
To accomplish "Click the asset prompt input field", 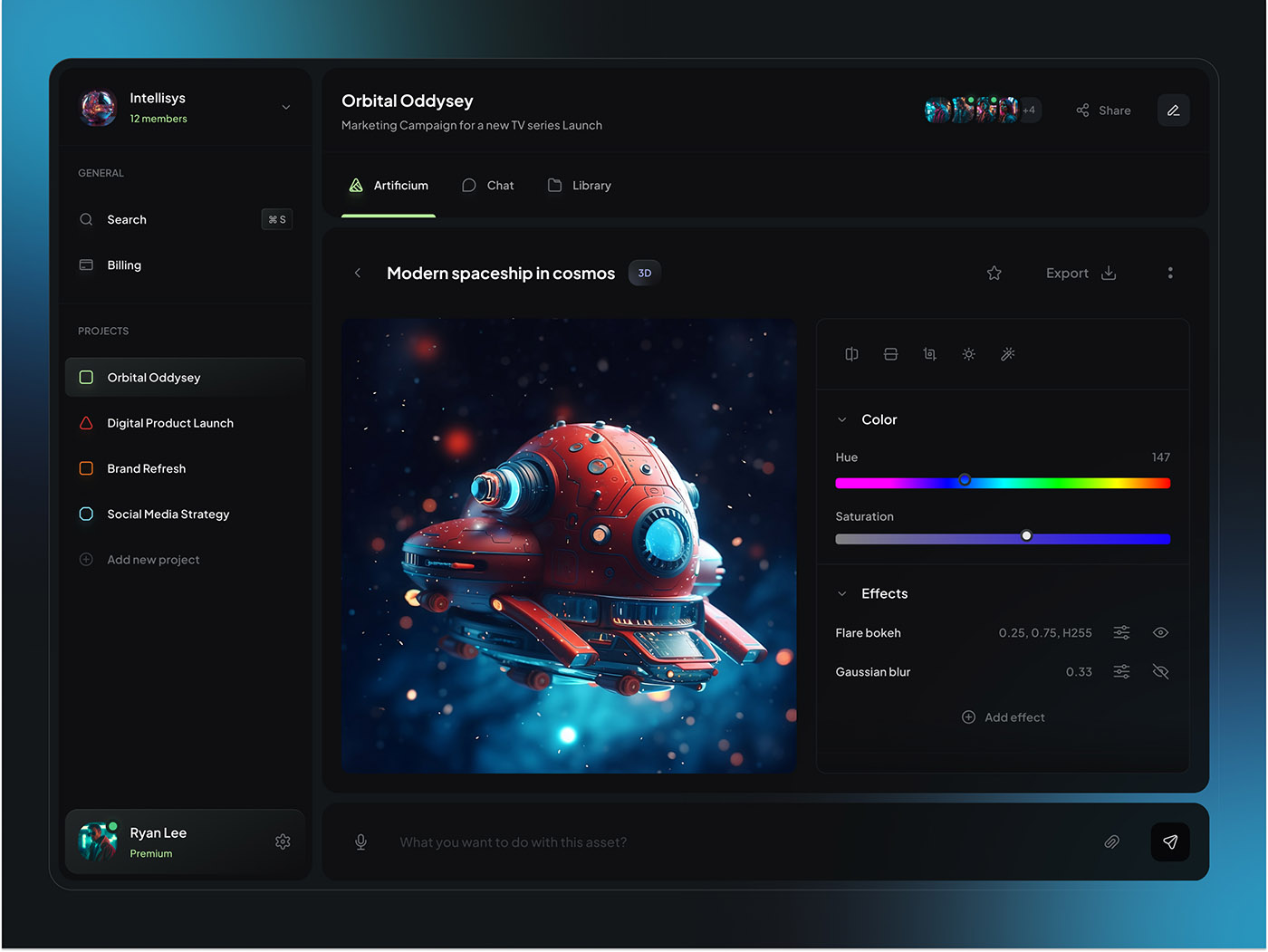I will coord(725,842).
